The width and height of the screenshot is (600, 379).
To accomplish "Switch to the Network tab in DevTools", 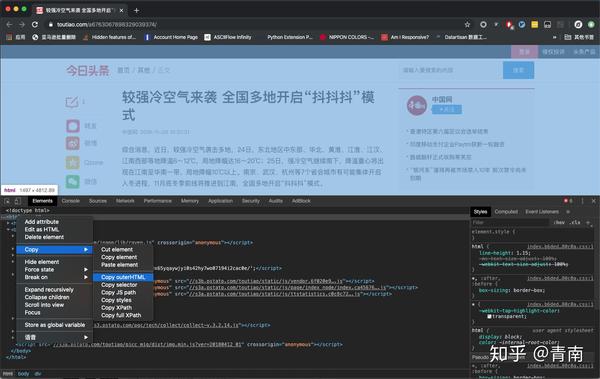I will pos(125,201).
